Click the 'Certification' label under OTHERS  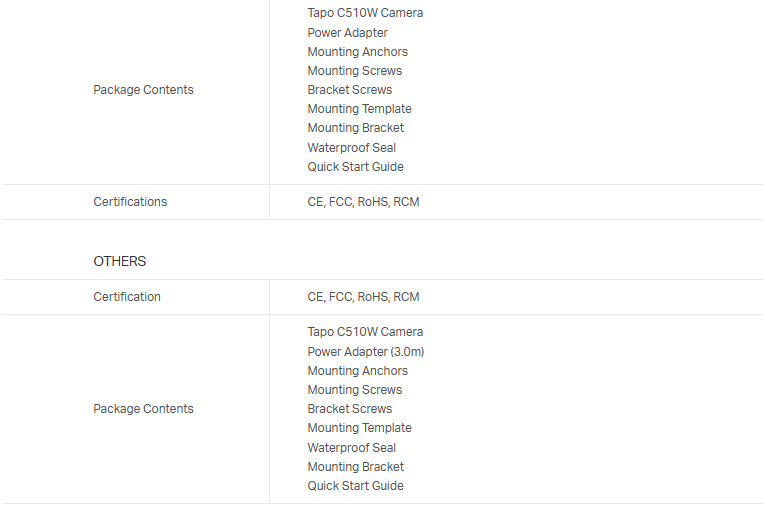127,297
